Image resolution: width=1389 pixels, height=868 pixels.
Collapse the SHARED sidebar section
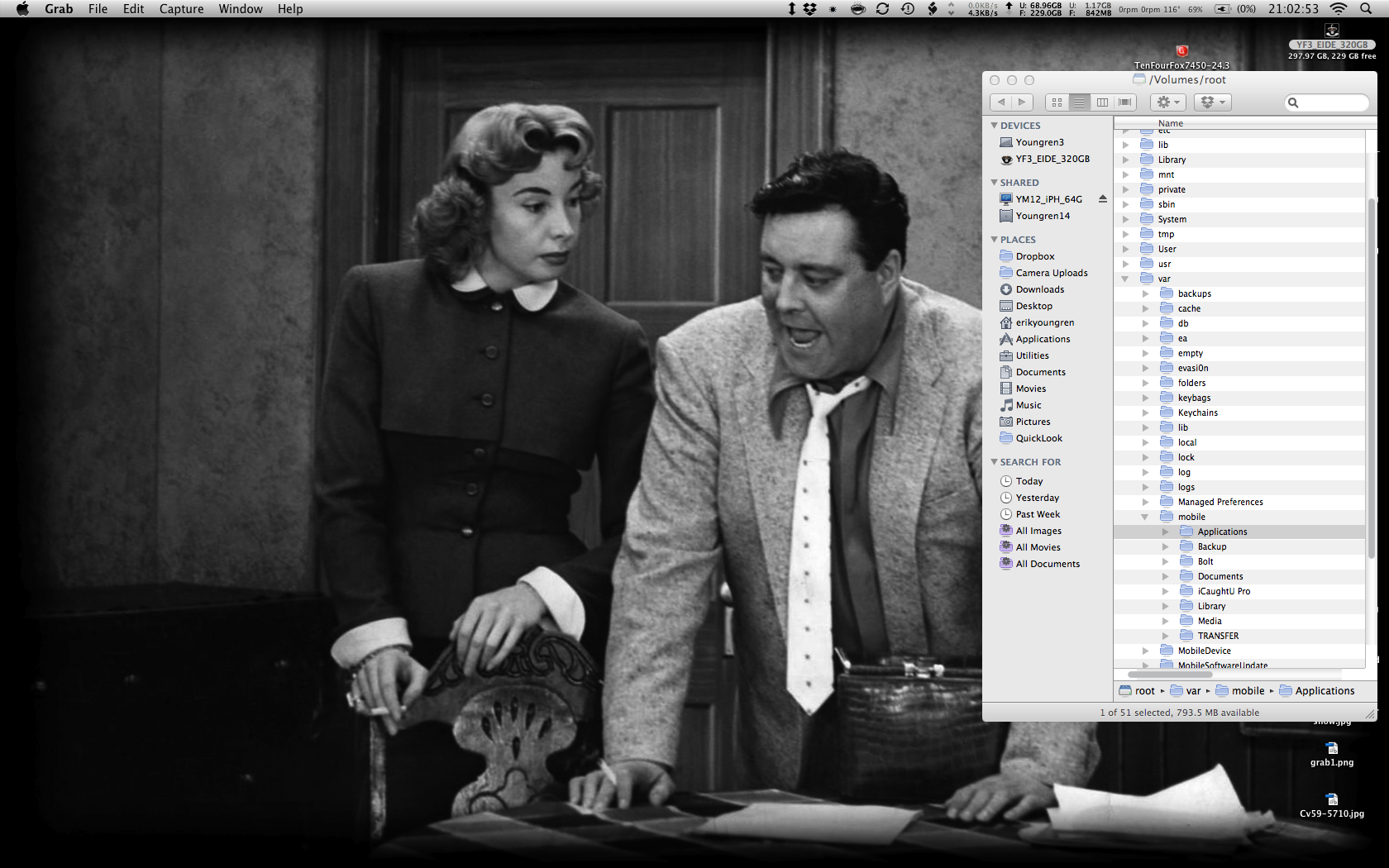click(x=994, y=183)
